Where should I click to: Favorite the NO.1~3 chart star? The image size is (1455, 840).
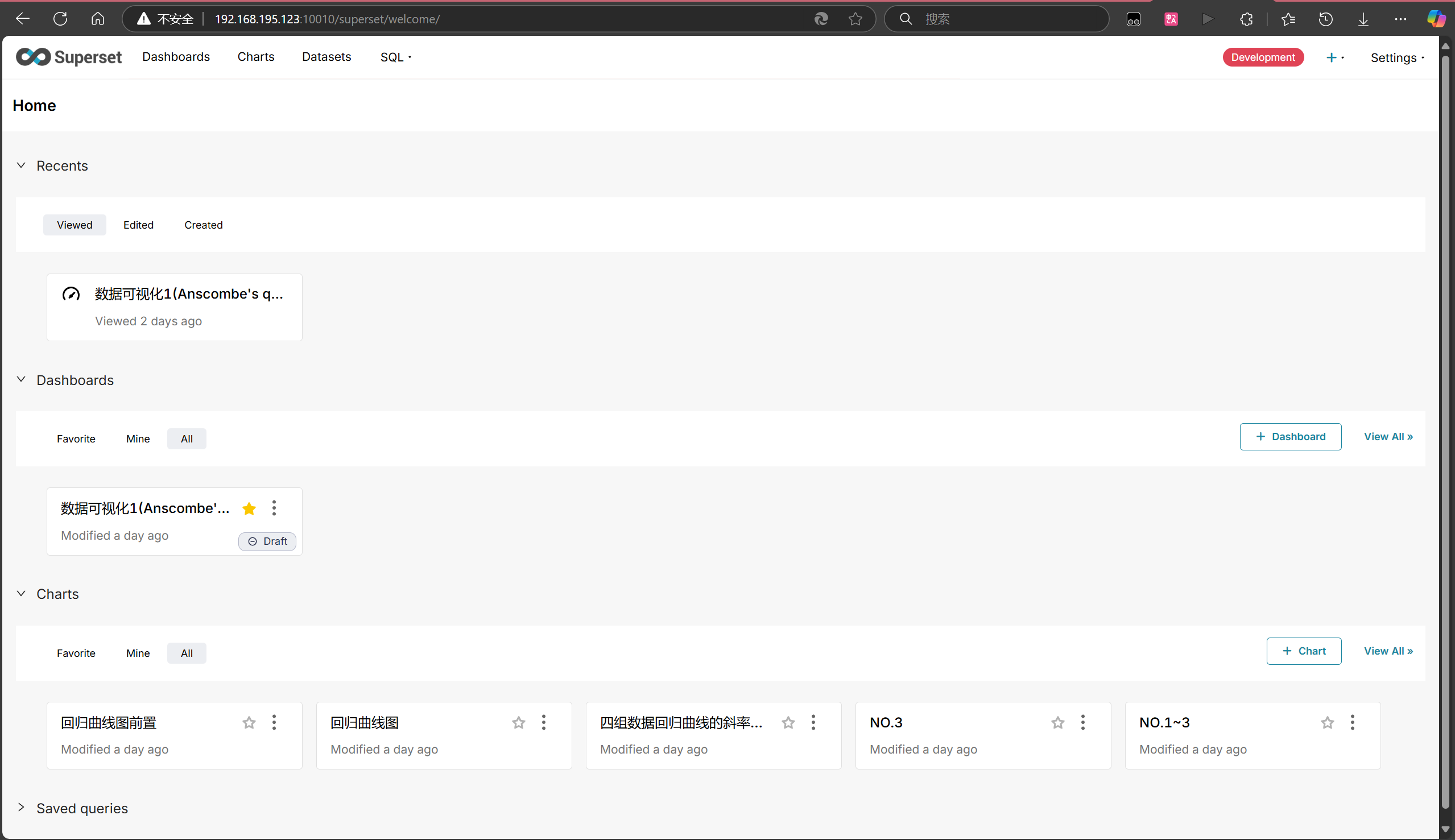coord(1327,722)
